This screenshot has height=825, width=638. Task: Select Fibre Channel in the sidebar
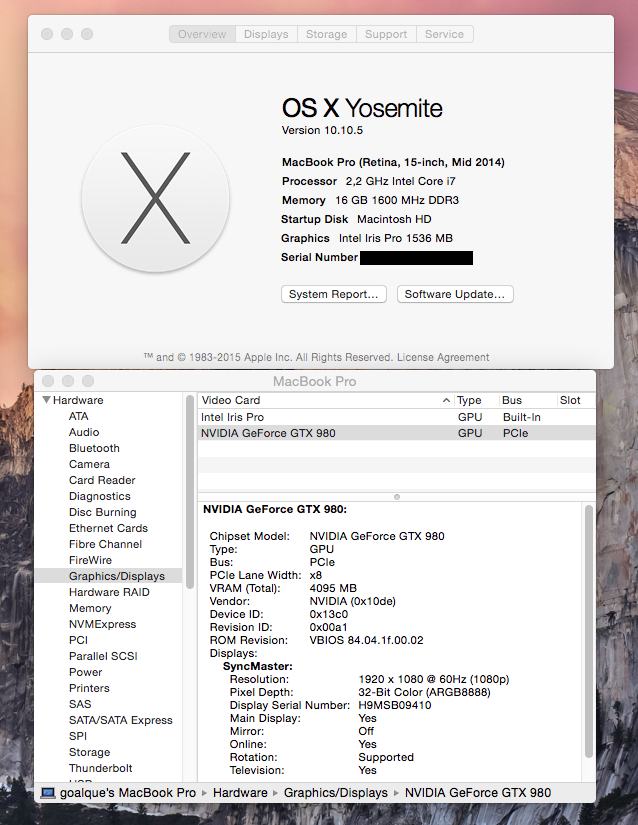click(105, 544)
